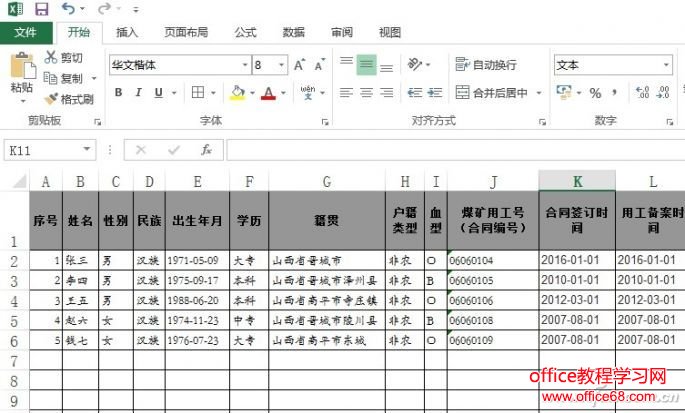Click the percent style icon

tap(595, 93)
